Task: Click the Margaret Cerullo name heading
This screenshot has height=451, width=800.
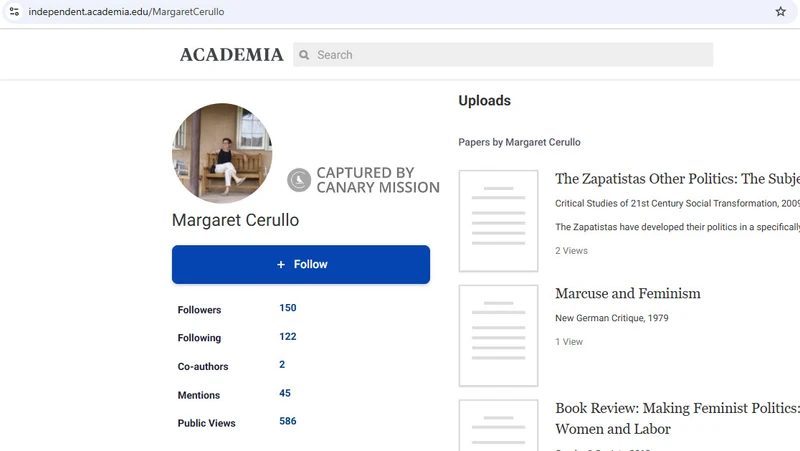Action: [235, 220]
